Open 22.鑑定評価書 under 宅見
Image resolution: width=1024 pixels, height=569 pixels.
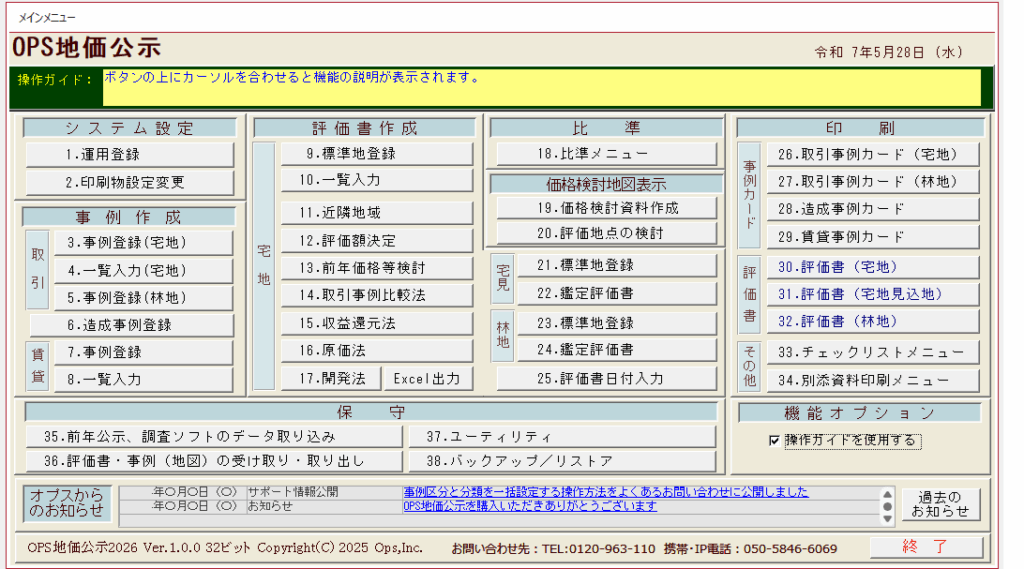coord(616,293)
